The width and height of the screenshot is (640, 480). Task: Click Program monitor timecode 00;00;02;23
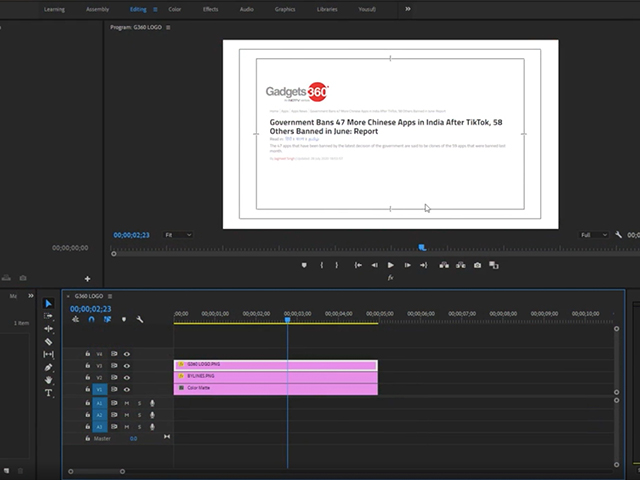tap(131, 235)
